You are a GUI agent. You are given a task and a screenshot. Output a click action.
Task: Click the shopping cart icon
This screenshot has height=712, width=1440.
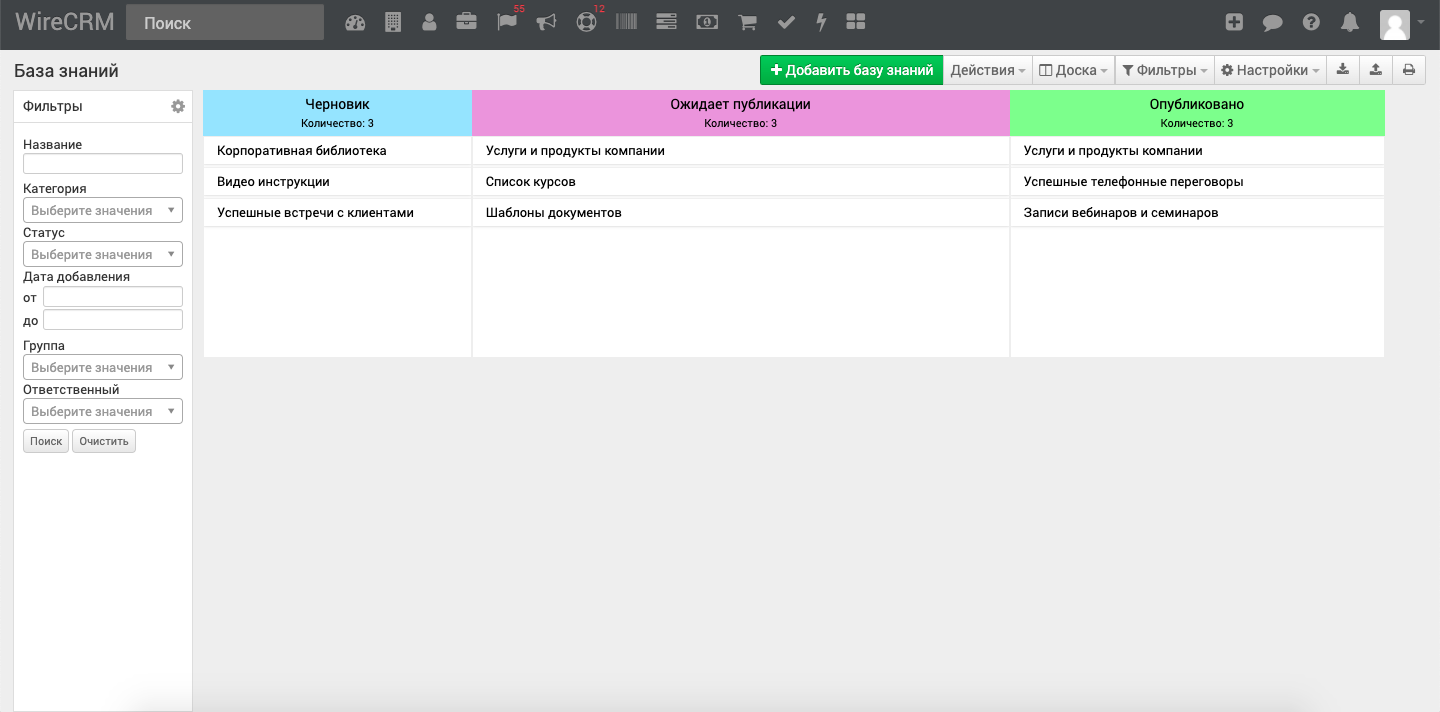pyautogui.click(x=747, y=22)
